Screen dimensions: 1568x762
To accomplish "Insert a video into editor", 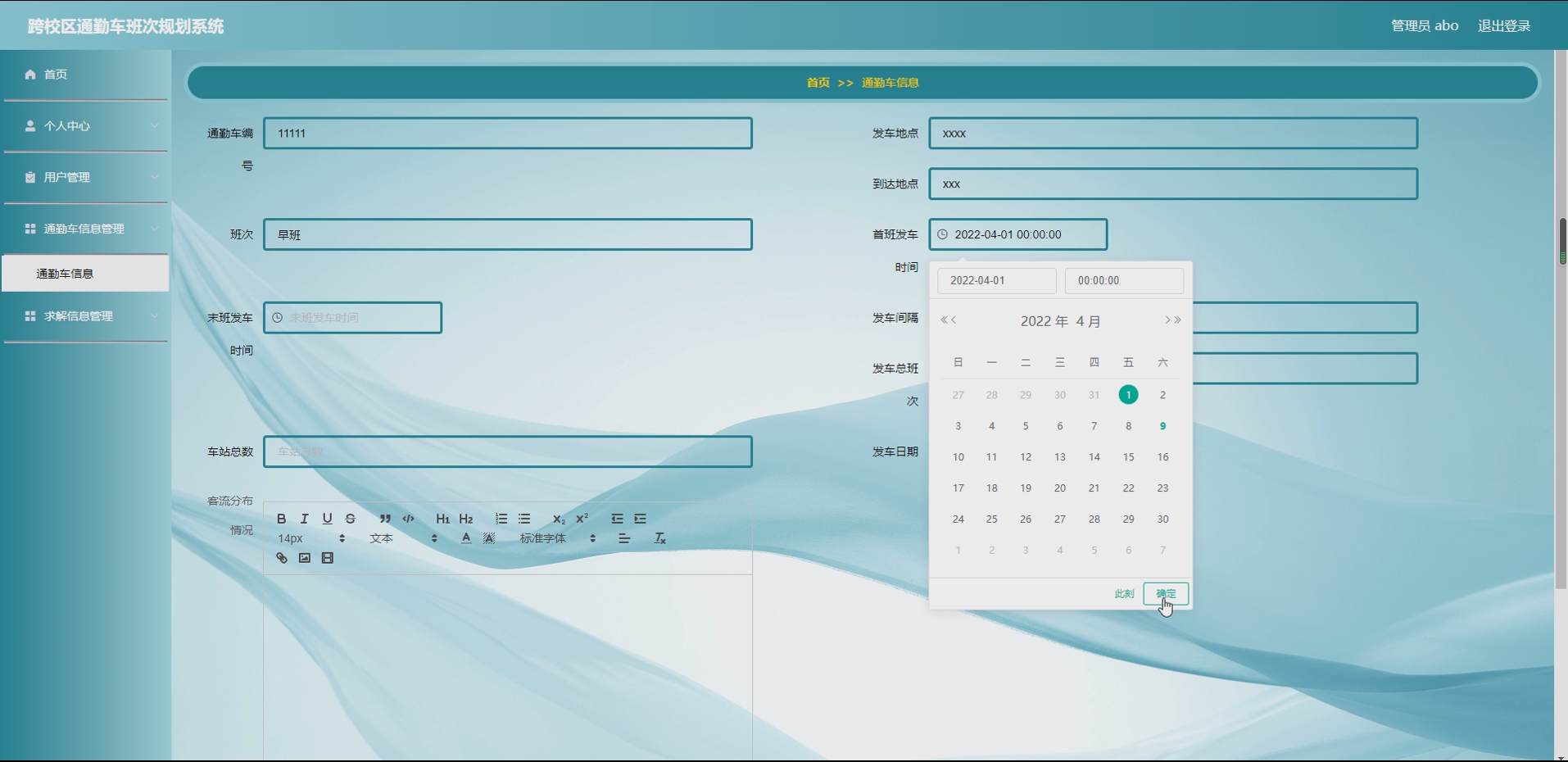I will click(x=327, y=558).
